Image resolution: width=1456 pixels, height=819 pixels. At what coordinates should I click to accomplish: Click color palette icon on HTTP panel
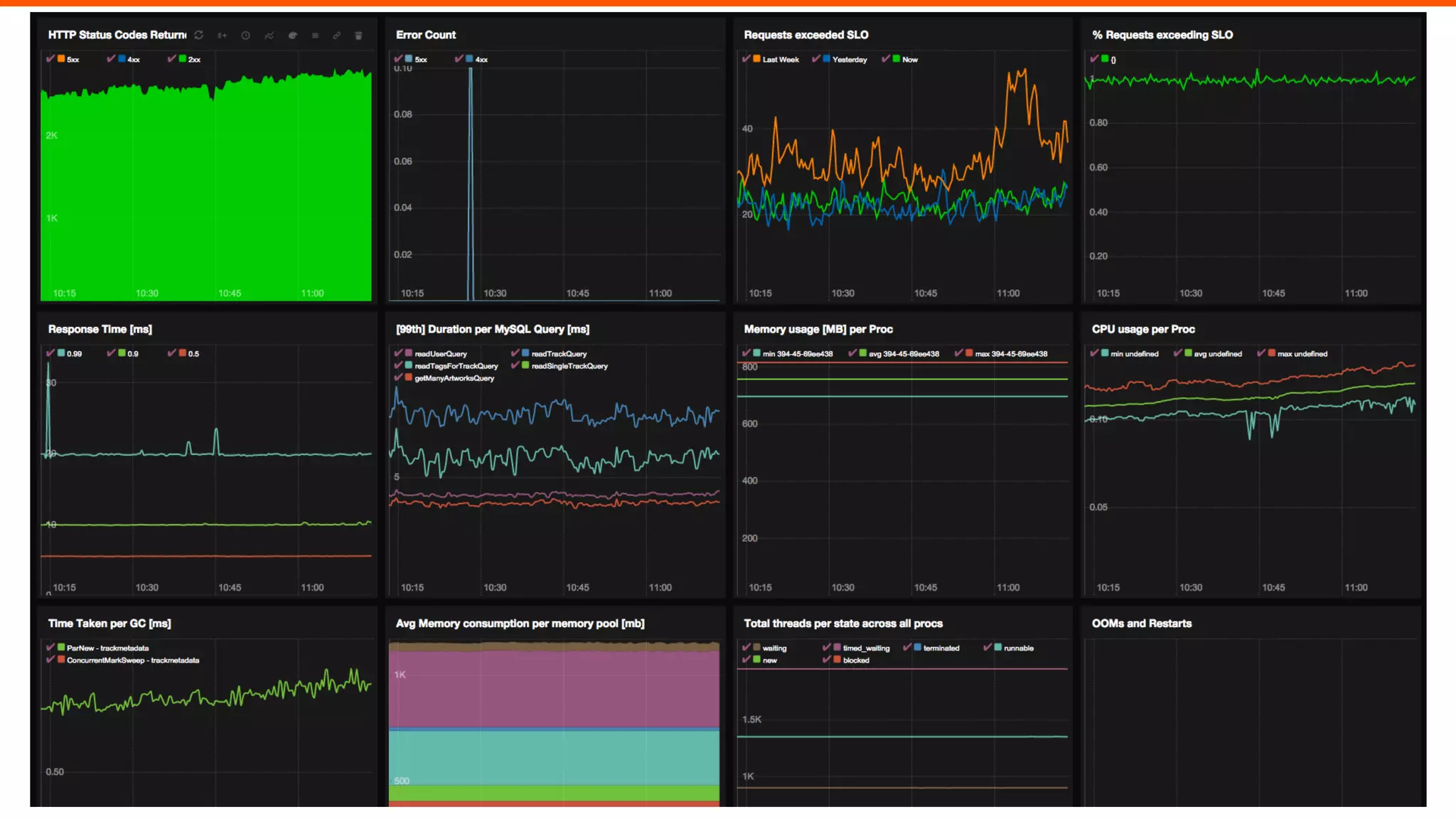click(x=292, y=35)
